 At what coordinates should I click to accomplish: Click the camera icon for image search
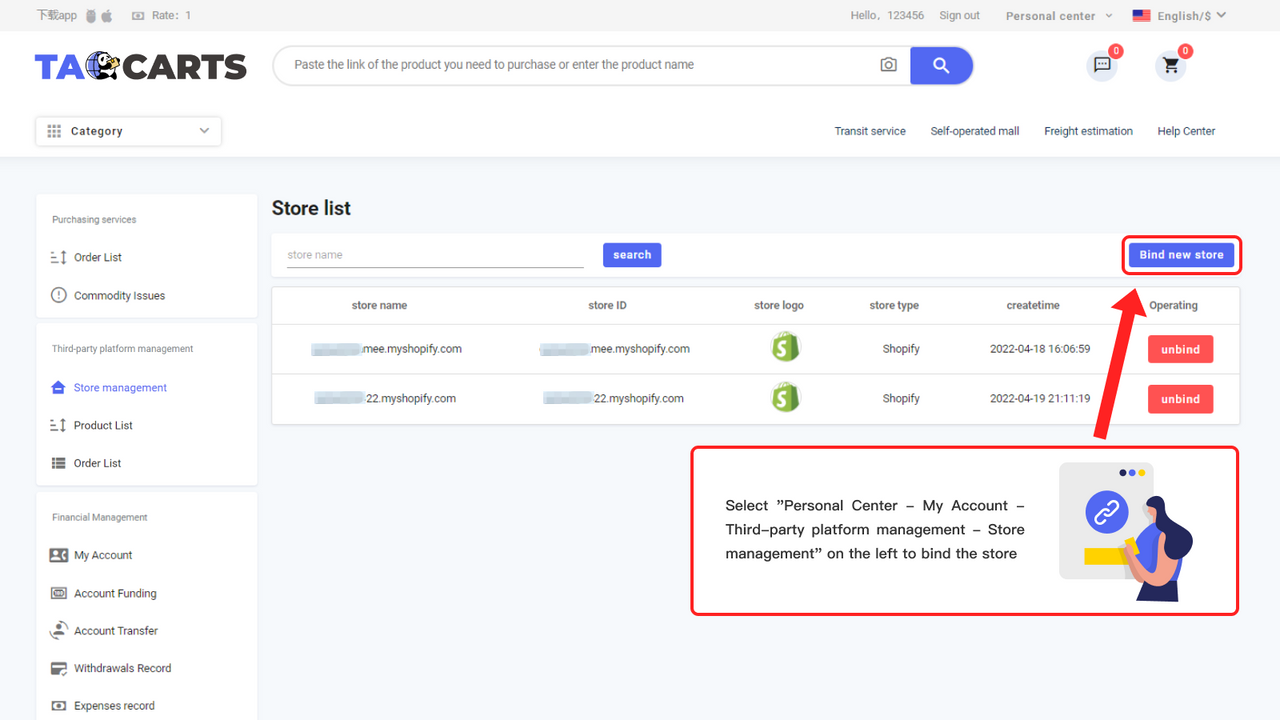coord(888,64)
